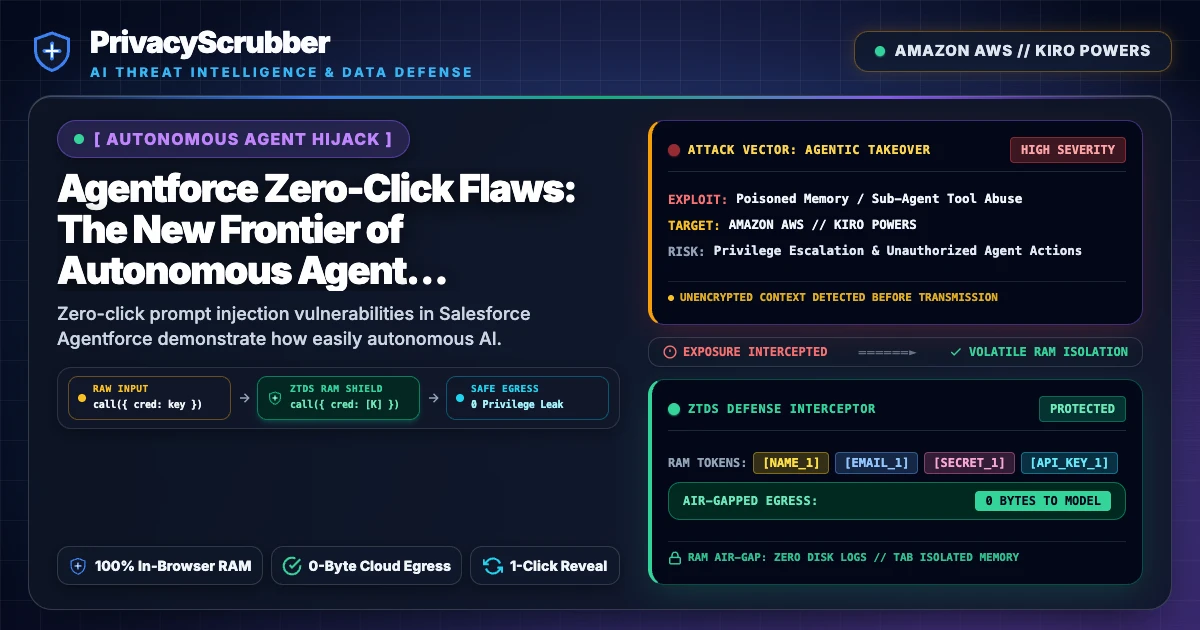Click the 0 Bytes To Model badge
Viewport: 1200px width, 630px height.
[x=1043, y=501]
